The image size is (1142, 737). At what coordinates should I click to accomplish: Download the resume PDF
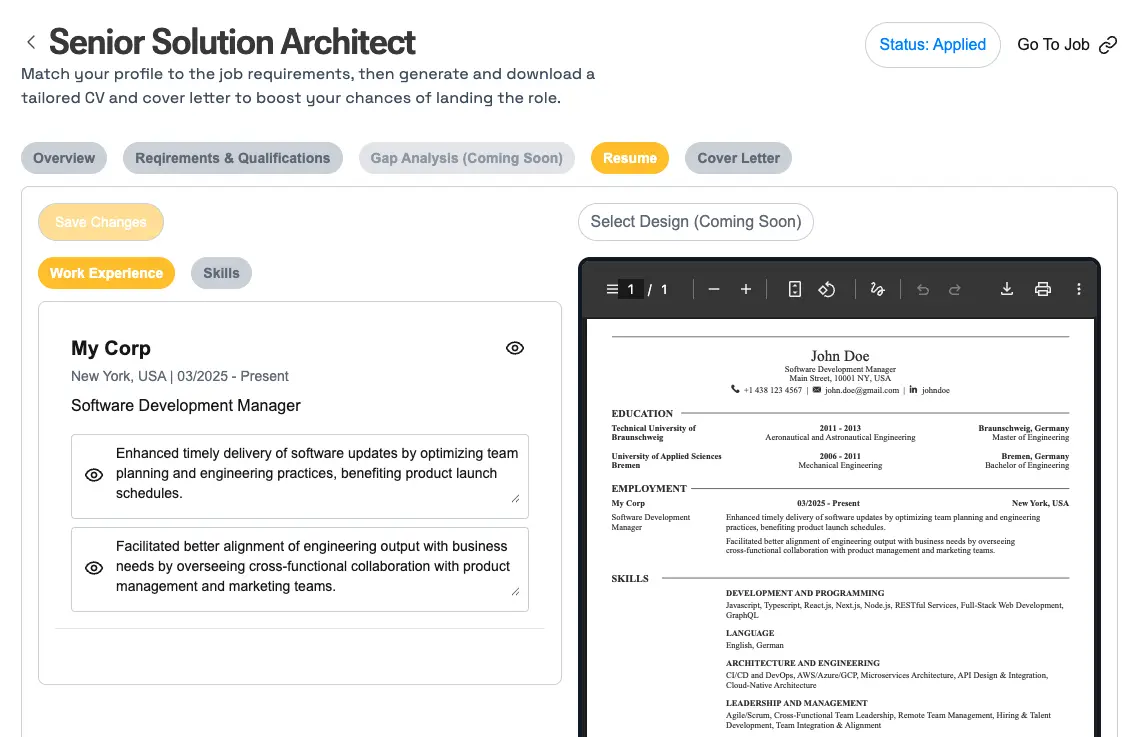[x=1007, y=289]
